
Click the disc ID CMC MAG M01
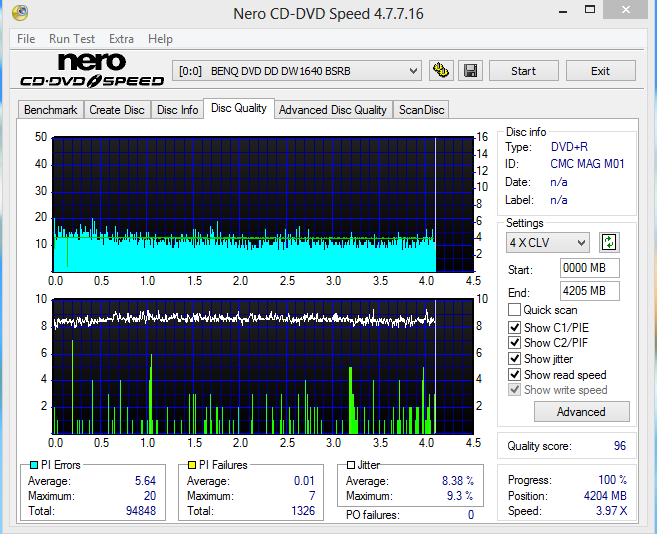[587, 164]
